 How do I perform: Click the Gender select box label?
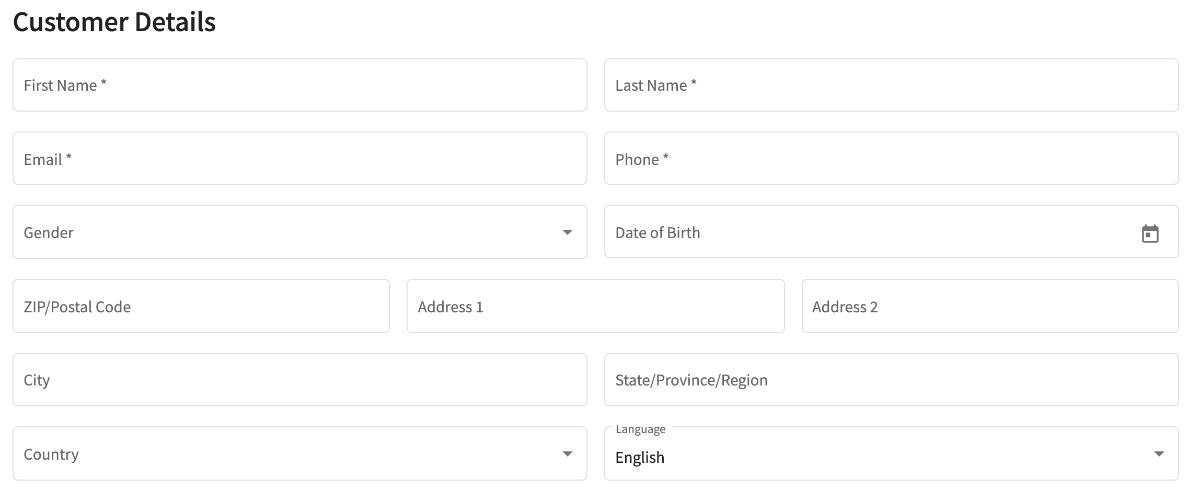tap(49, 233)
